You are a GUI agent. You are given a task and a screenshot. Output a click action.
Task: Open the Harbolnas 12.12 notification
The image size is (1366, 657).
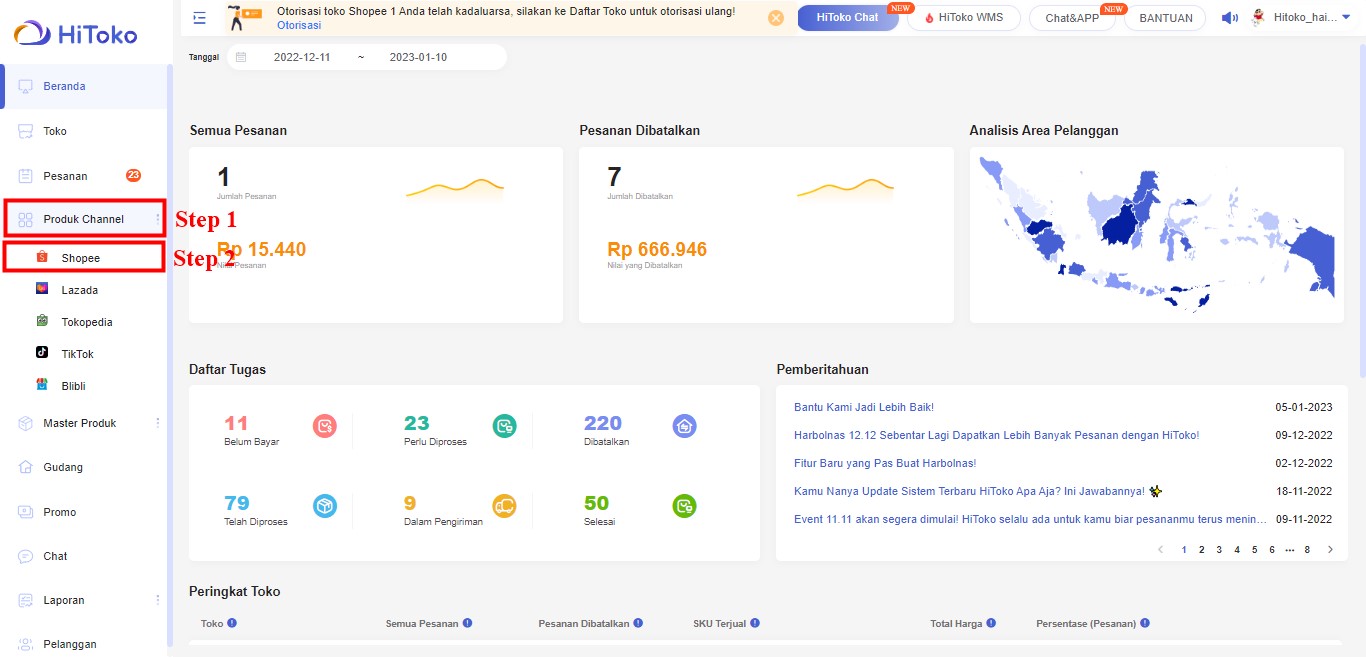tap(996, 435)
